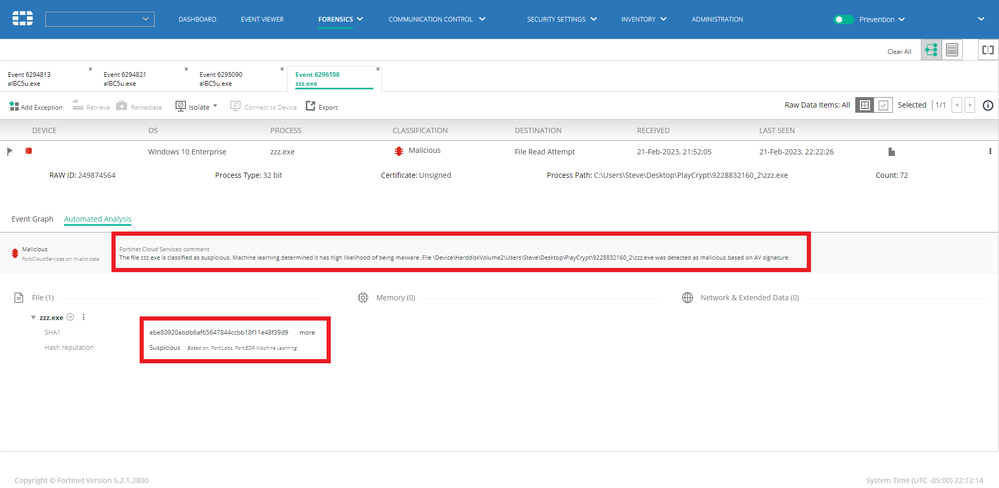
Task: Click Connect to Device button
Action: coord(263,107)
